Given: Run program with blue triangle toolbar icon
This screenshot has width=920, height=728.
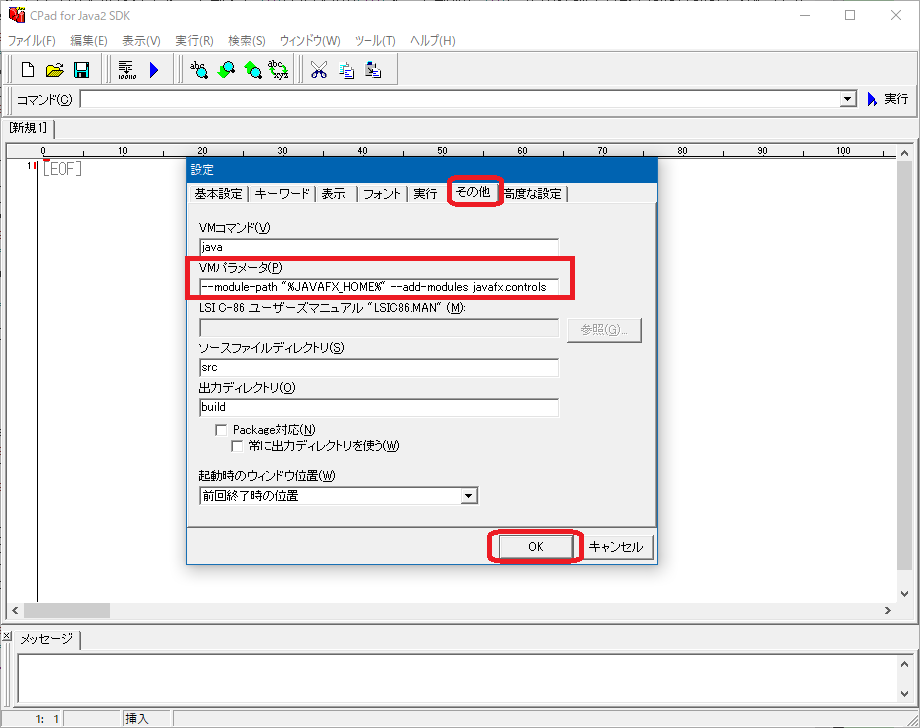Looking at the screenshot, I should pos(154,70).
